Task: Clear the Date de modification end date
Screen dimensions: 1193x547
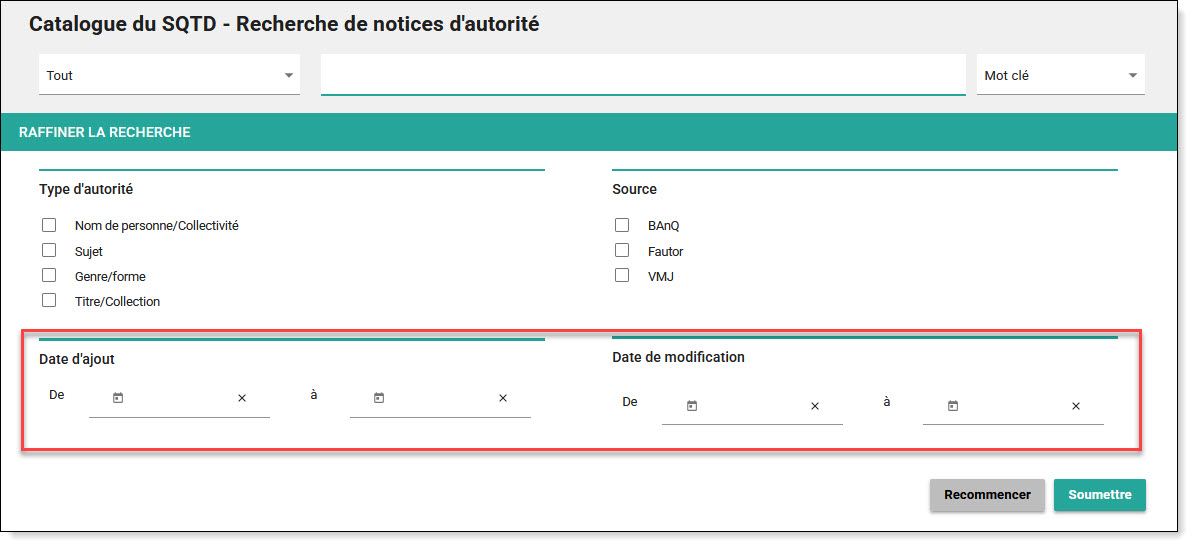Action: (1076, 406)
